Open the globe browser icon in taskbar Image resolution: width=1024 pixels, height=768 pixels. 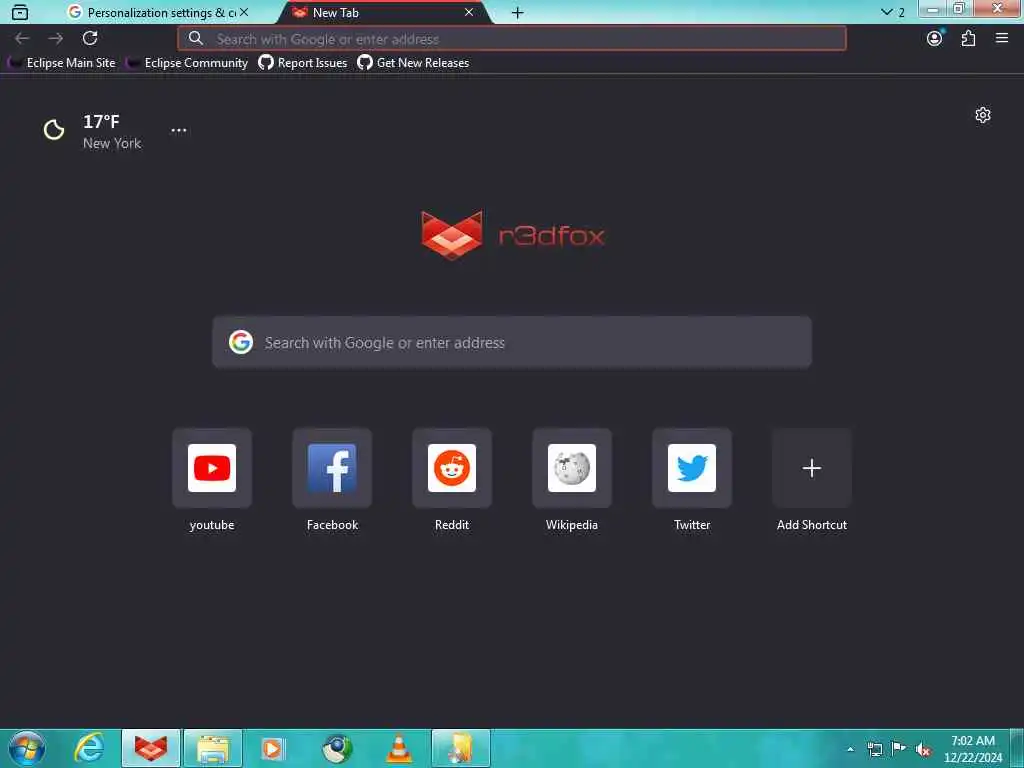[x=337, y=748]
